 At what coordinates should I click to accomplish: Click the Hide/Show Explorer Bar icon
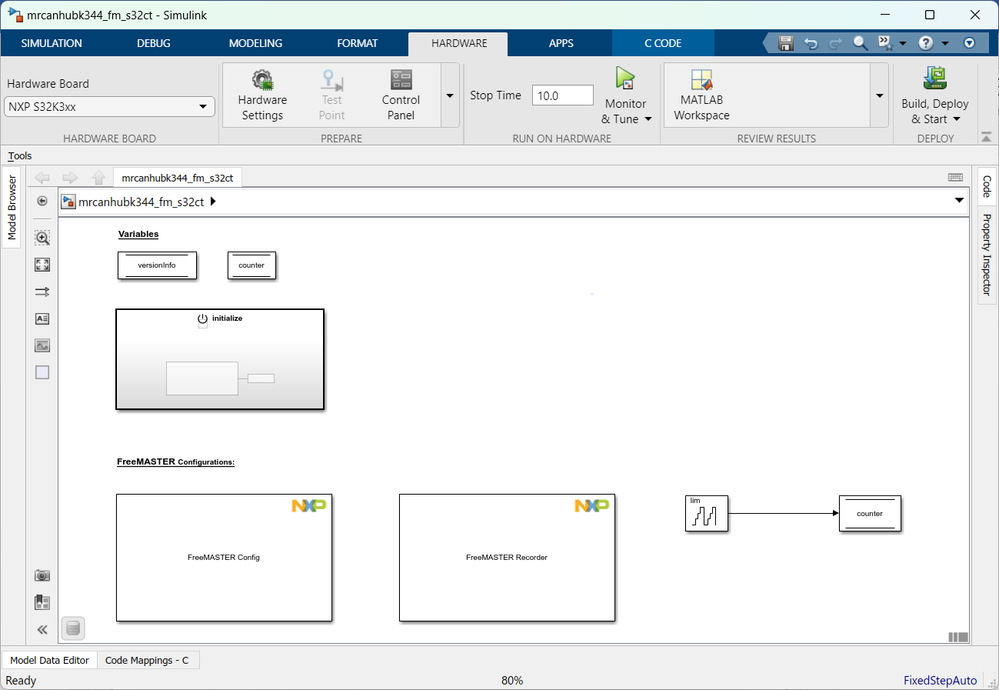click(42, 201)
